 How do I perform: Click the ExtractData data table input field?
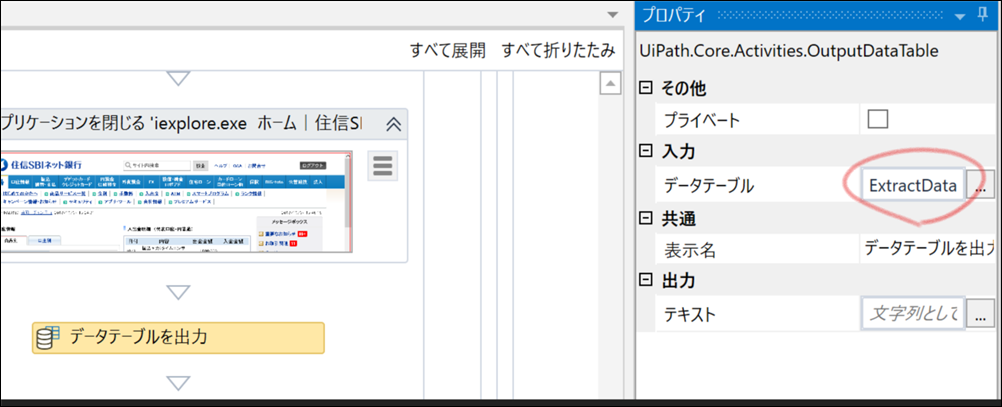pyautogui.click(x=913, y=185)
